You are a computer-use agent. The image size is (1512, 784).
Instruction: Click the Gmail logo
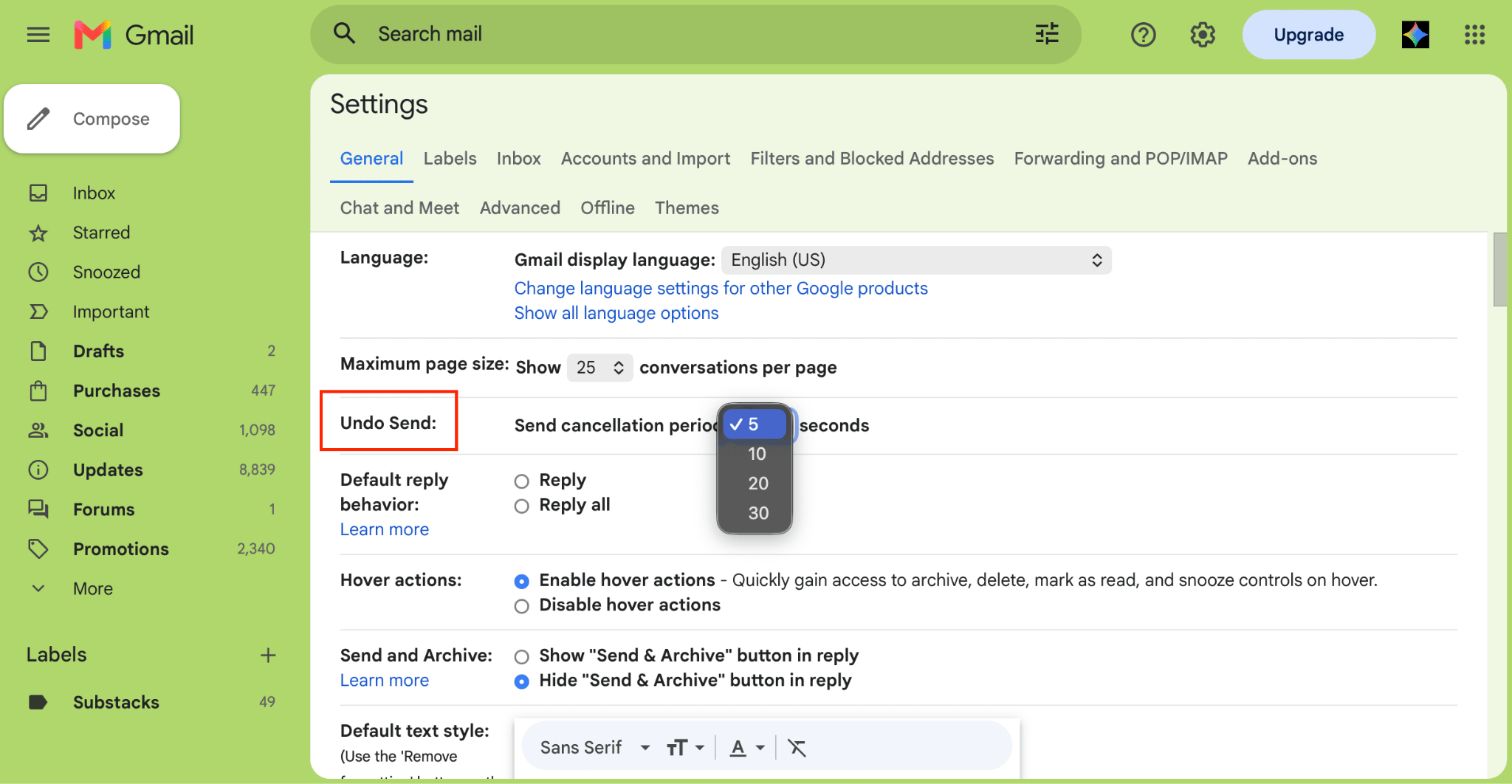[134, 35]
